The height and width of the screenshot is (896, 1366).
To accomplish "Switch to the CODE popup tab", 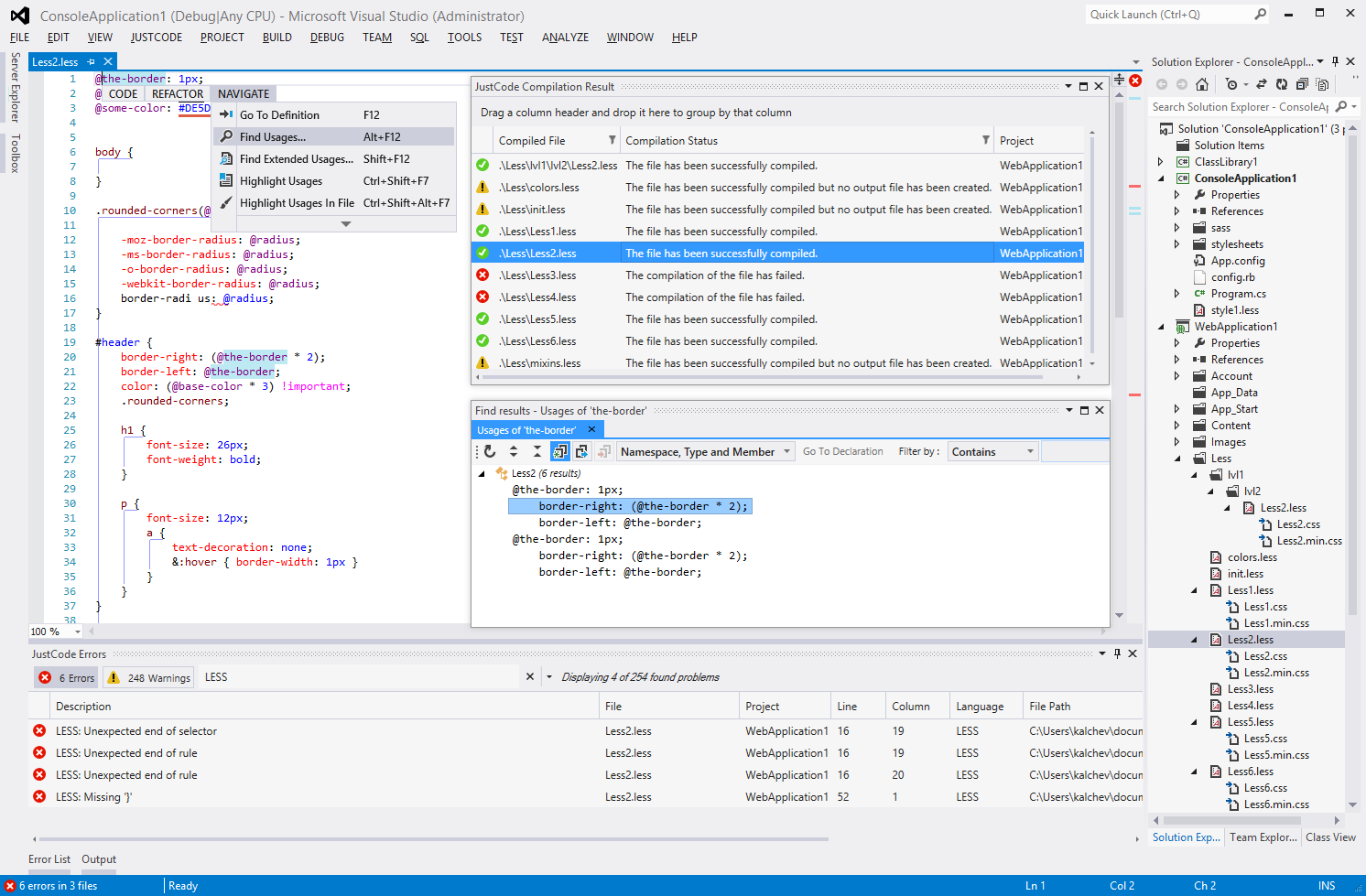I will (x=123, y=93).
